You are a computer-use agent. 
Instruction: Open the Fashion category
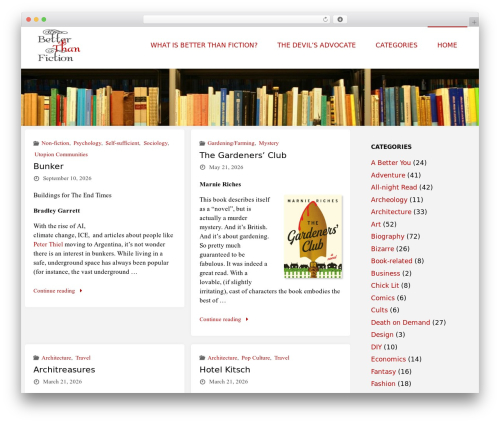coord(383,384)
